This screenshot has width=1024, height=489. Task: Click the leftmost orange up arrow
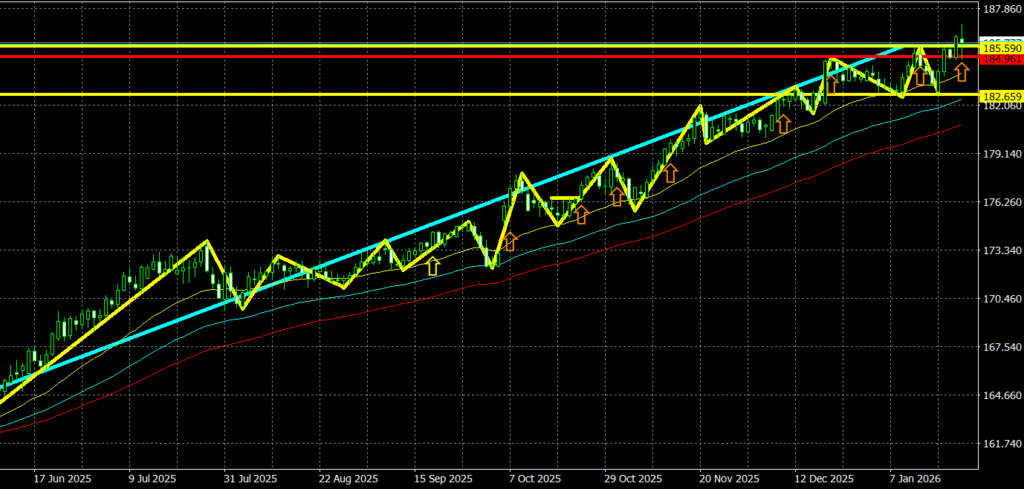pyautogui.click(x=433, y=266)
